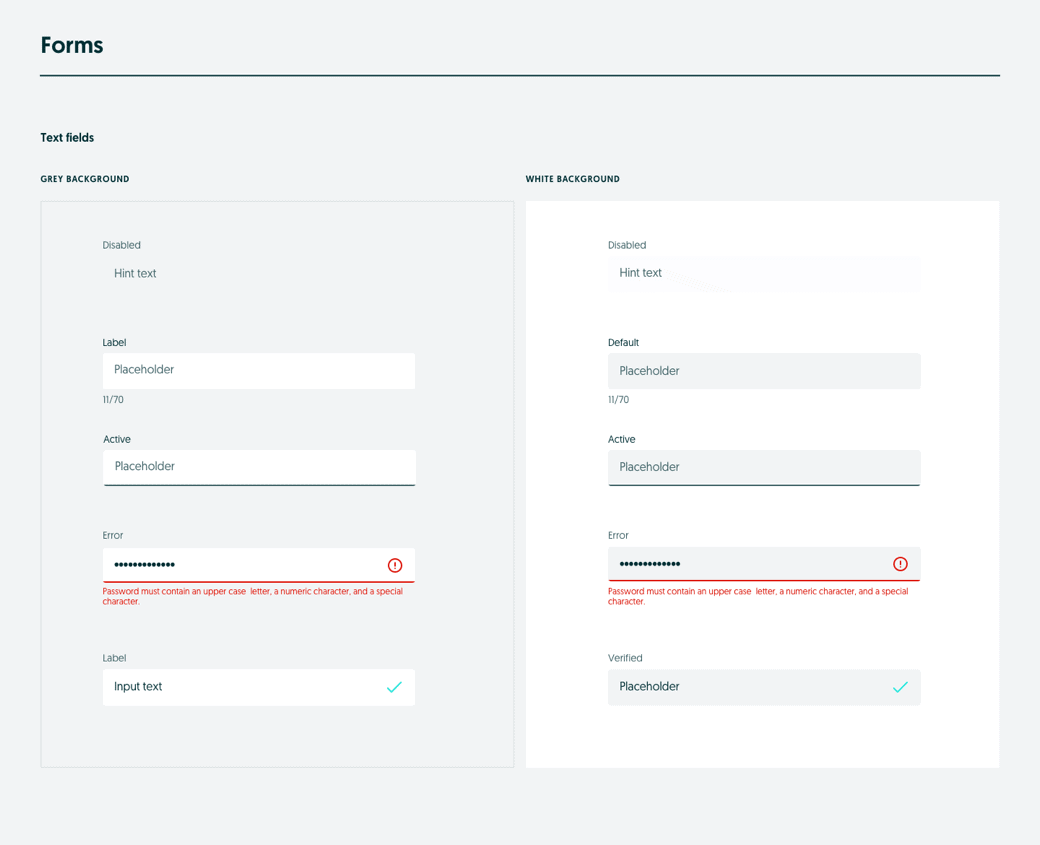Select the Active Placeholder field in the white panel
Screen dimensions: 1040x845
763,467
